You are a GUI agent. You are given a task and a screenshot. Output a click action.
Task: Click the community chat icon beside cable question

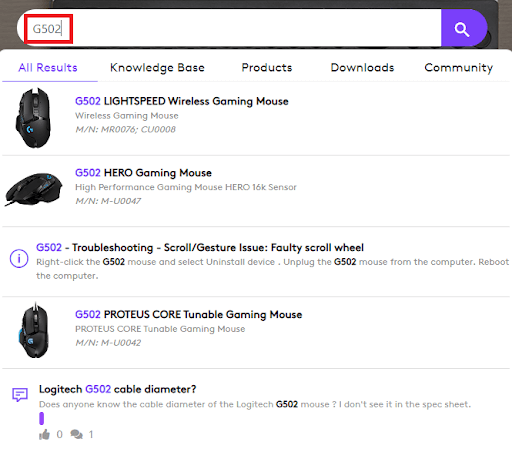[x=20, y=395]
